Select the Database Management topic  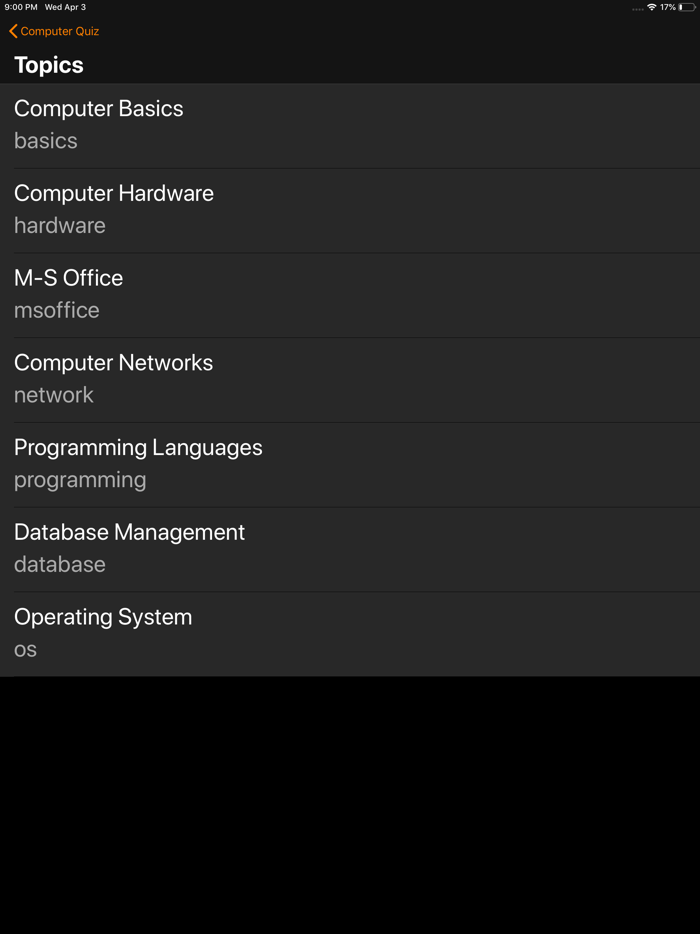pos(130,533)
